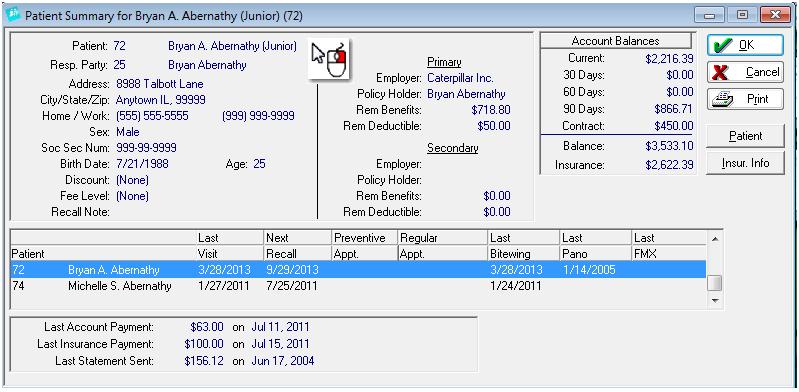Click the 1/14/2005 last pano date
Screen dimensions: 799x392
[x=589, y=270]
